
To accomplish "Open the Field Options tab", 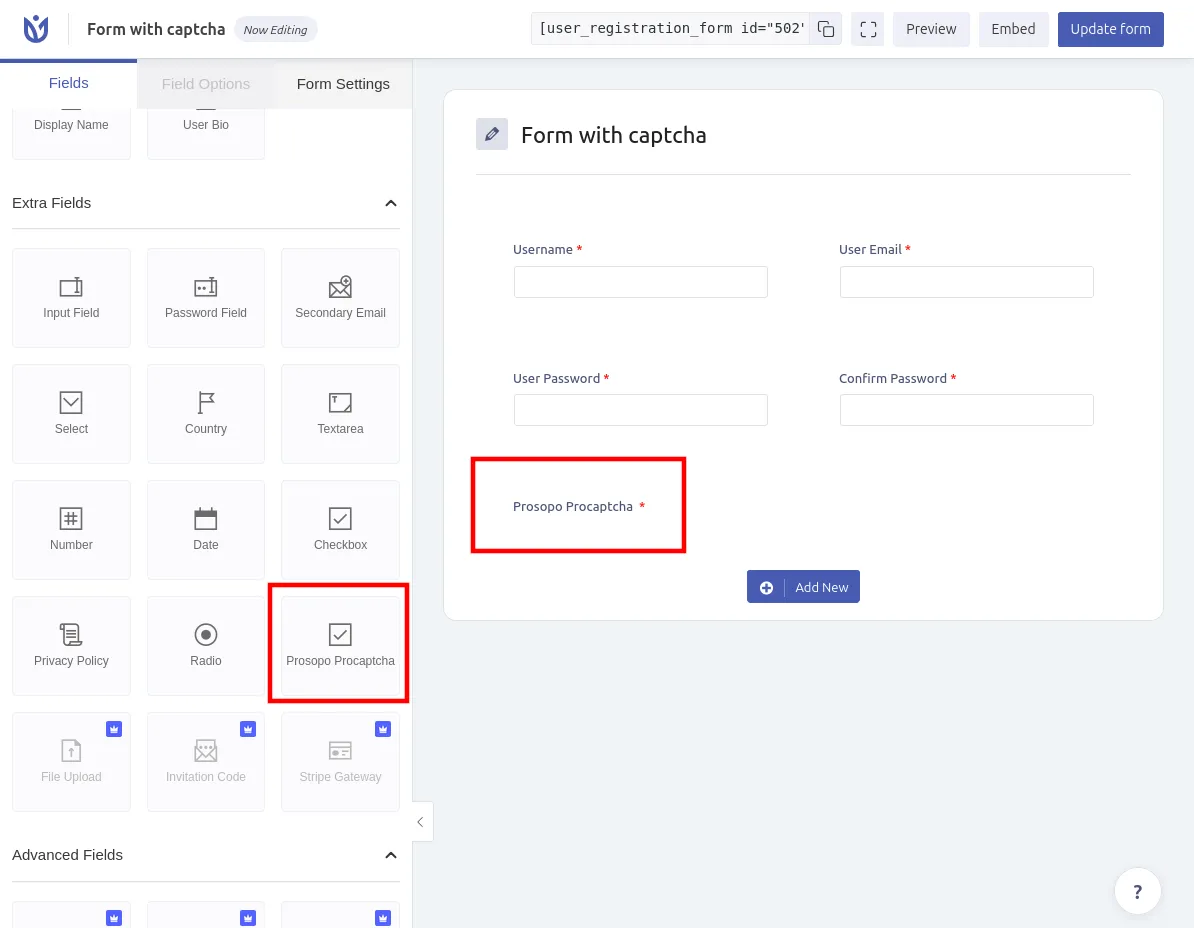I will [206, 84].
